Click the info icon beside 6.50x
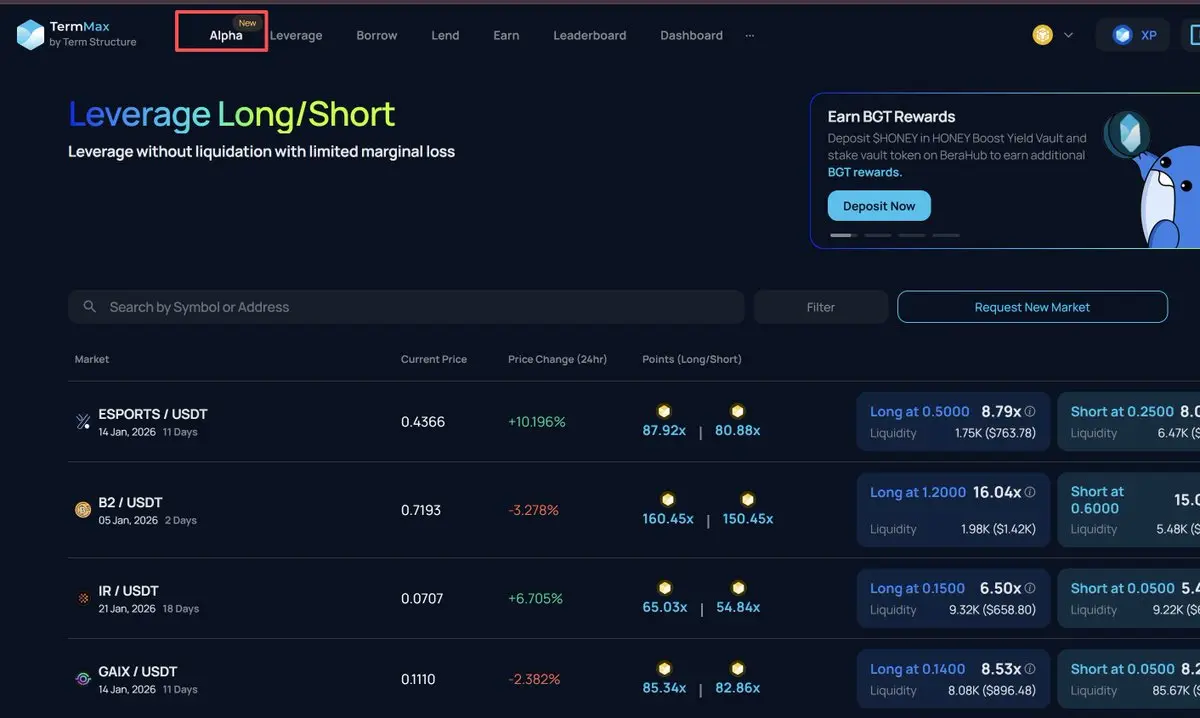This screenshot has height=718, width=1200. [1030, 588]
